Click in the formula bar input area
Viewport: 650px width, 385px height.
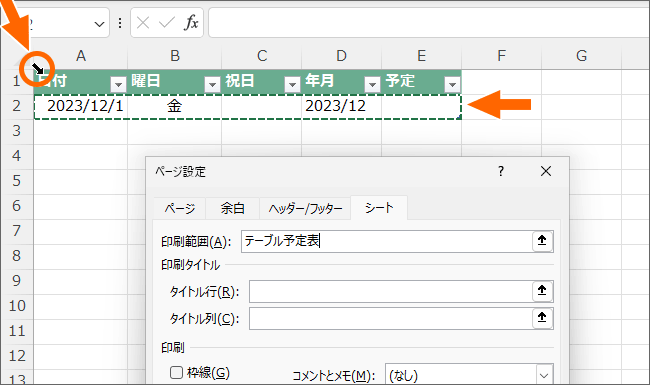pyautogui.click(x=429, y=22)
